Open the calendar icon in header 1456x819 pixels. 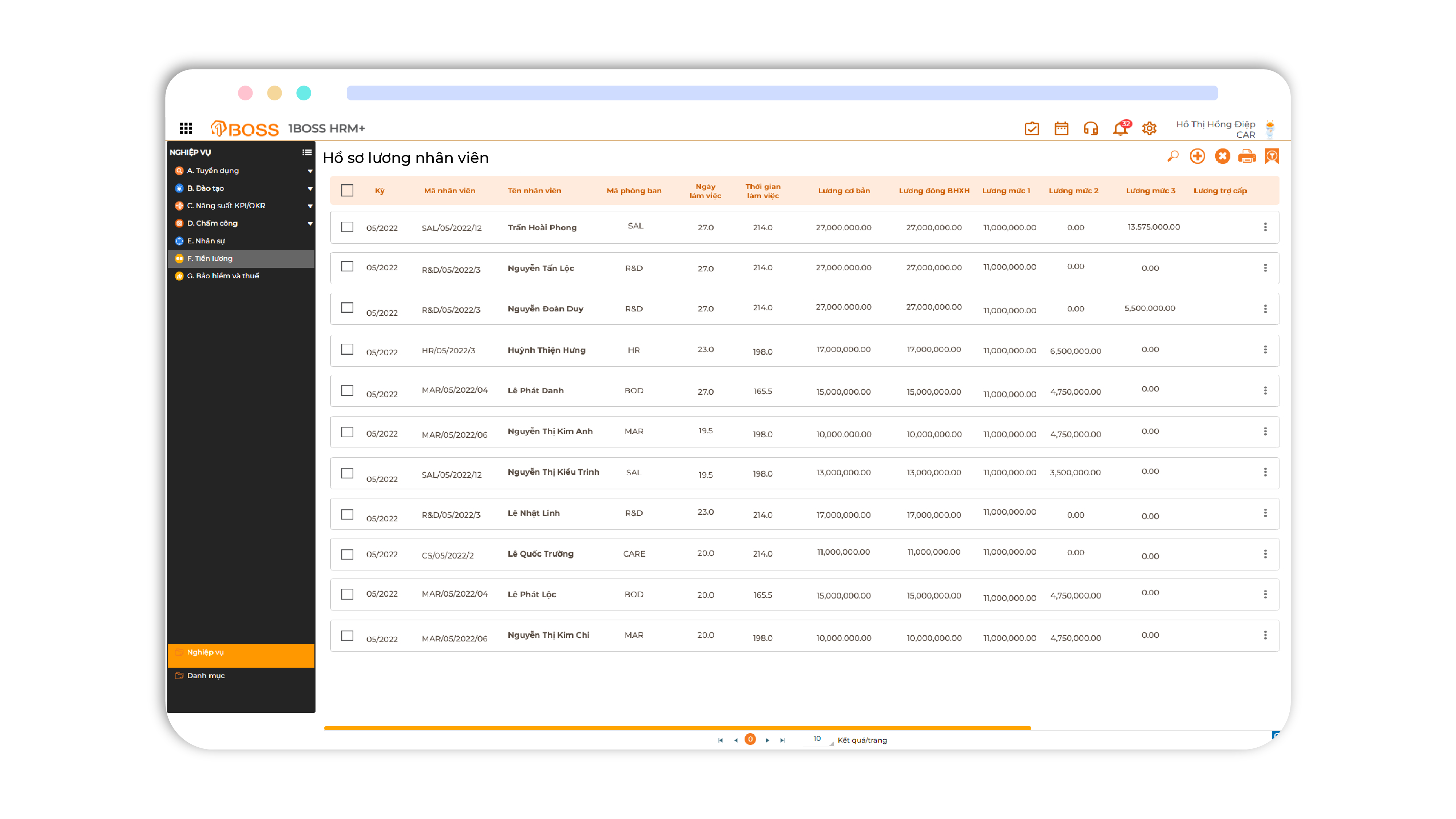pos(1061,129)
